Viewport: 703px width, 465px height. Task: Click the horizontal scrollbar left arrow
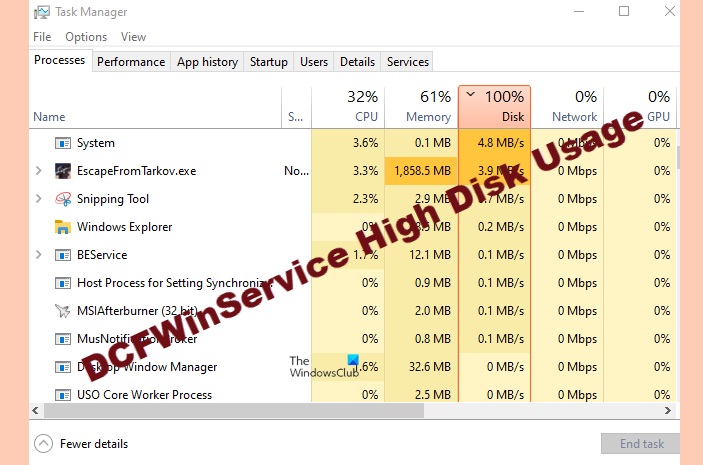click(x=35, y=410)
